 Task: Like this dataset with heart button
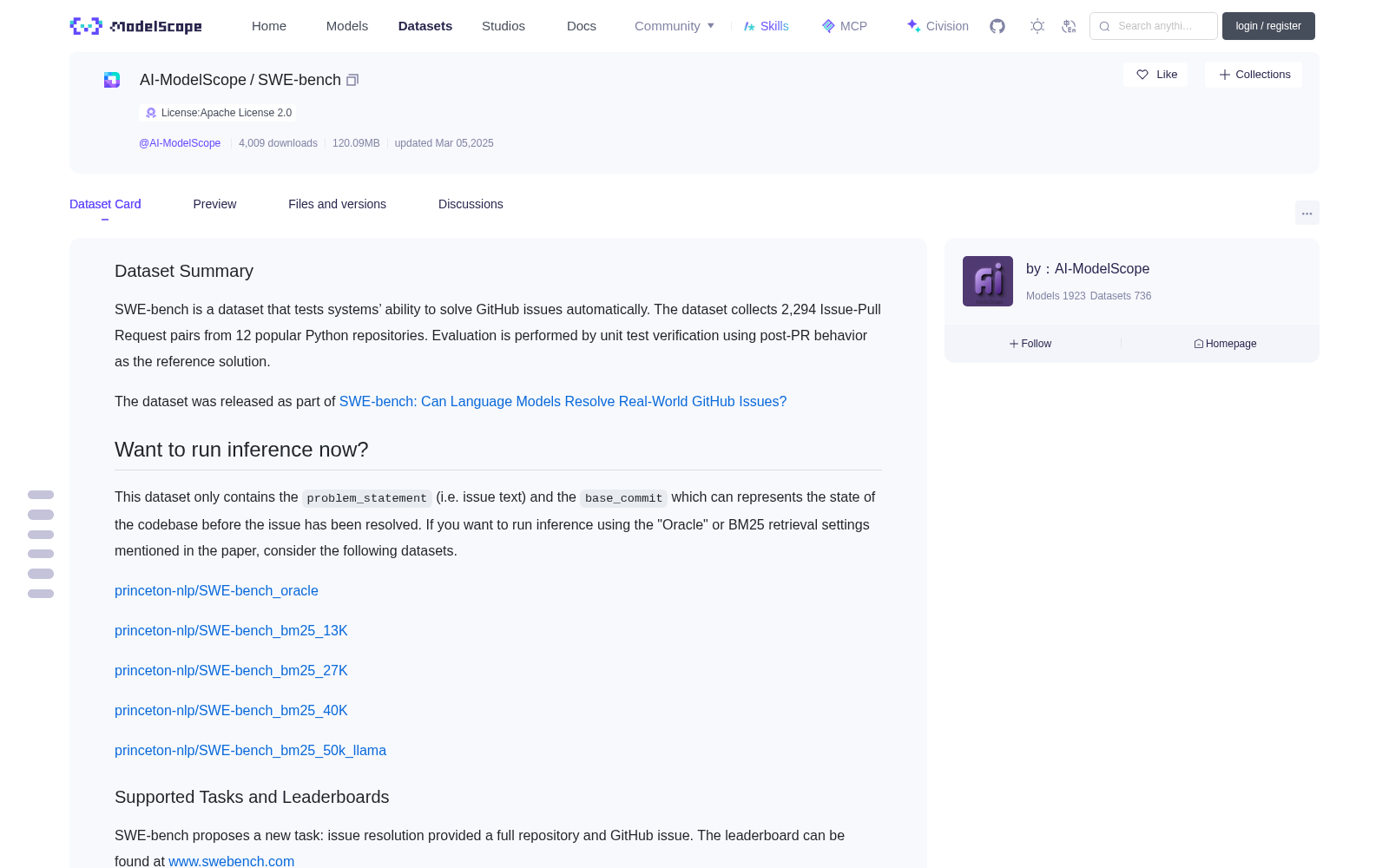coord(1155,75)
